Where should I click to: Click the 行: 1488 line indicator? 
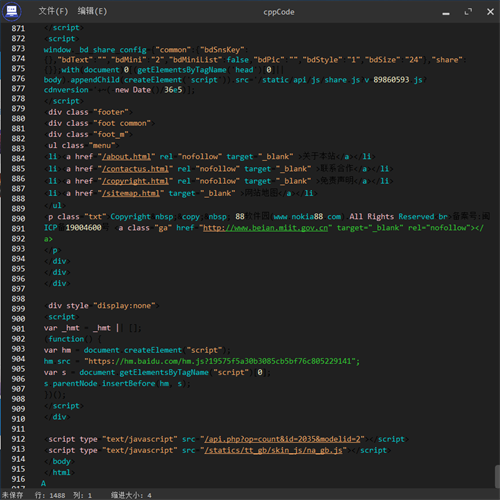pyautogui.click(x=50, y=495)
